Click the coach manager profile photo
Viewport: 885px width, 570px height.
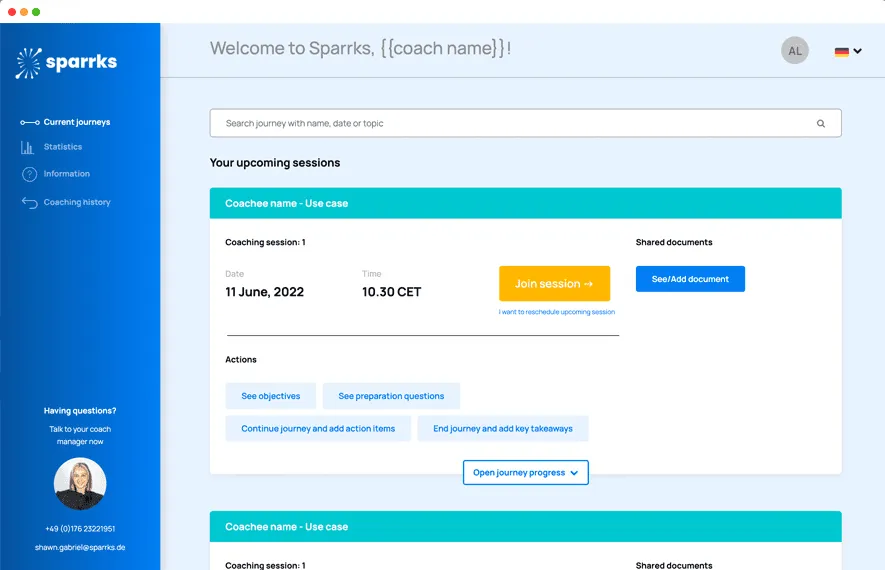click(80, 485)
